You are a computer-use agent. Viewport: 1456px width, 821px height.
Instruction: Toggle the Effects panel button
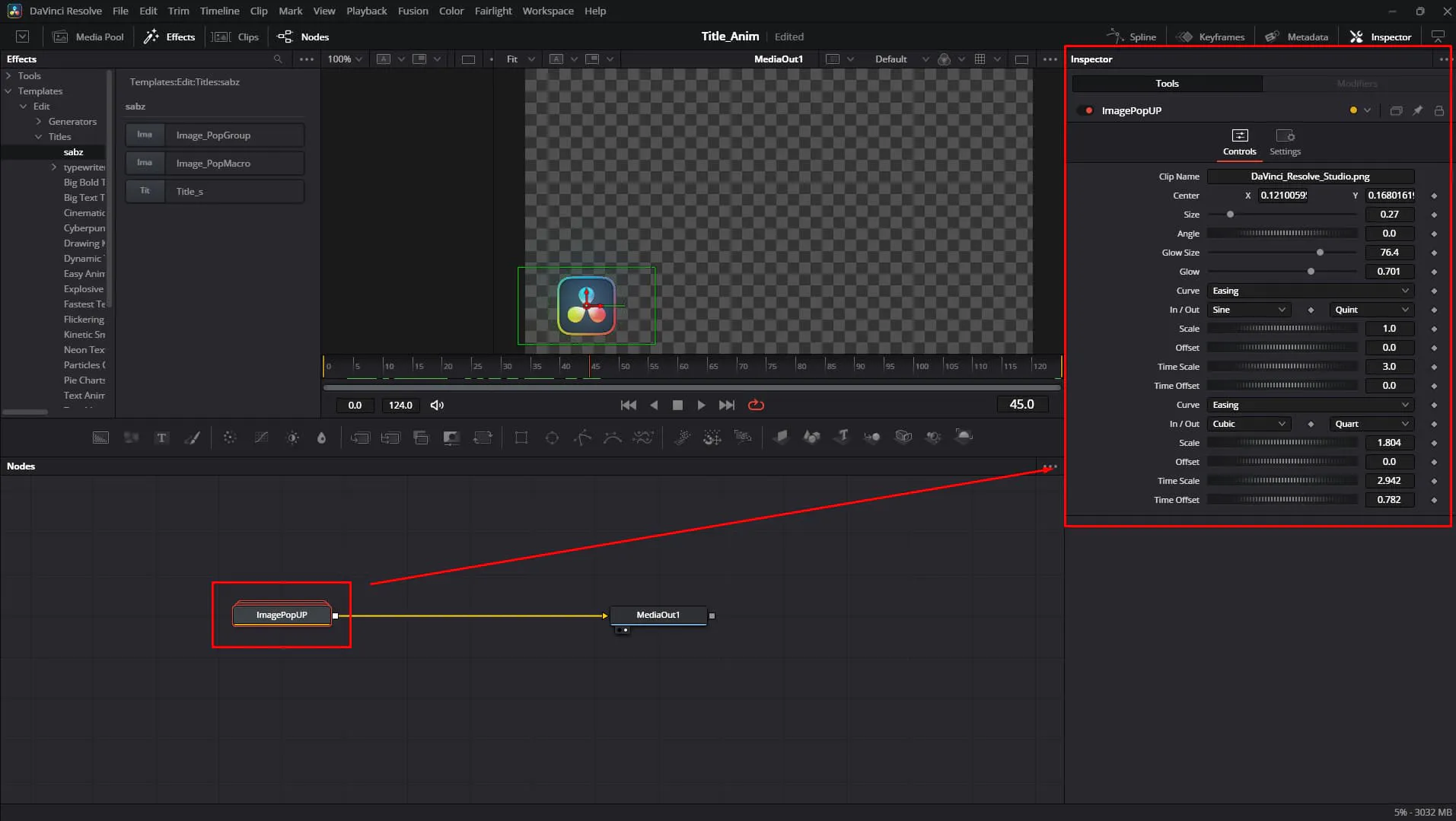[170, 37]
